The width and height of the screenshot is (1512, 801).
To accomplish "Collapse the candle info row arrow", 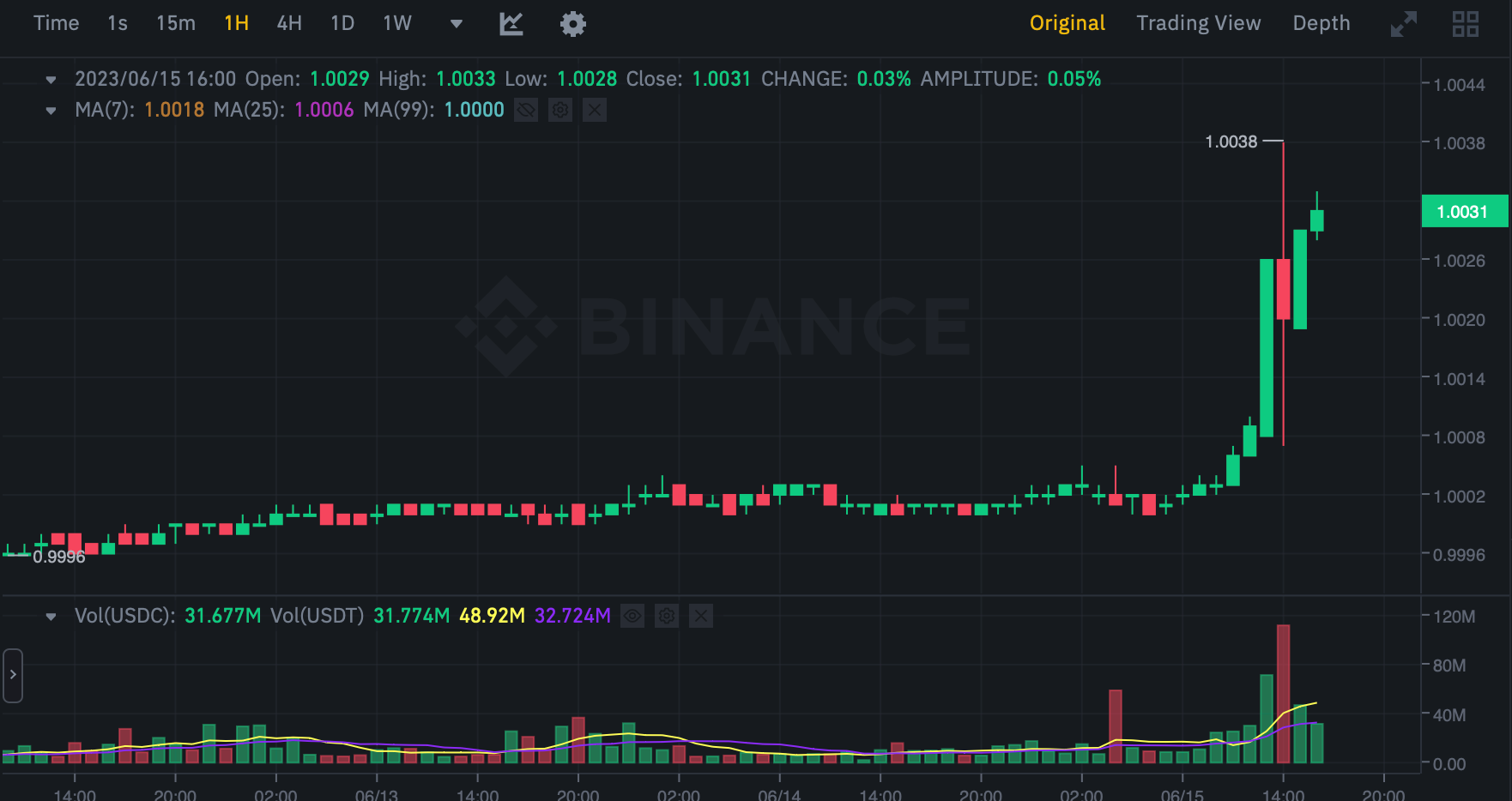I will [51, 80].
